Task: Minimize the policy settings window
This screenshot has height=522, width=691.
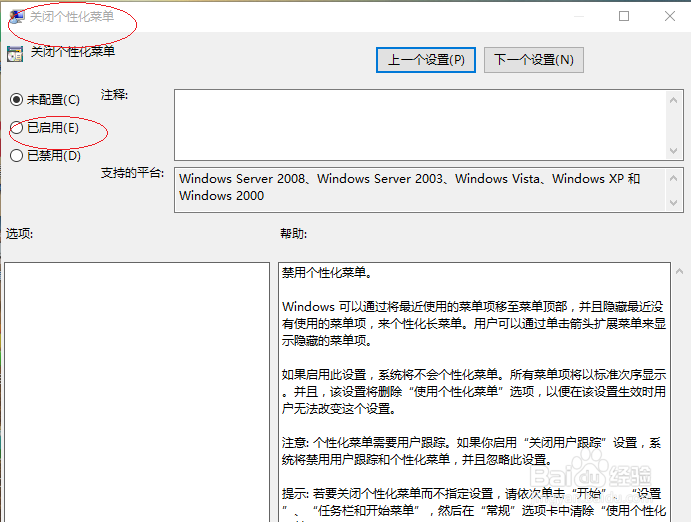Action: pos(579,16)
